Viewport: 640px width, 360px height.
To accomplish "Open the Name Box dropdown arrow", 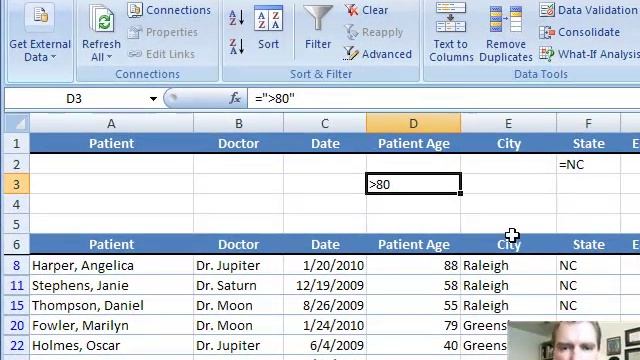I will click(153, 99).
